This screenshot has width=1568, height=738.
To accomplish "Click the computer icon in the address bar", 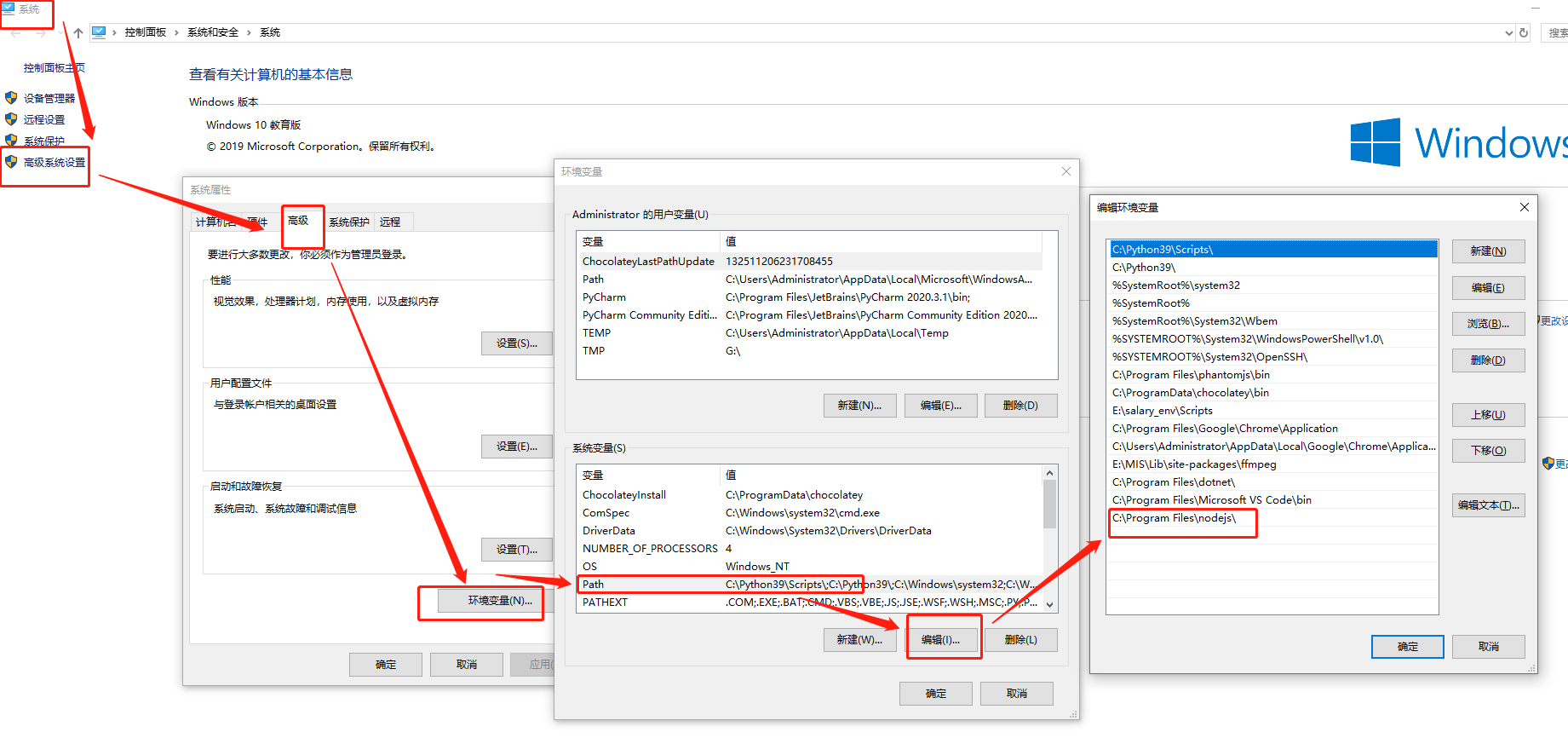I will pyautogui.click(x=99, y=32).
